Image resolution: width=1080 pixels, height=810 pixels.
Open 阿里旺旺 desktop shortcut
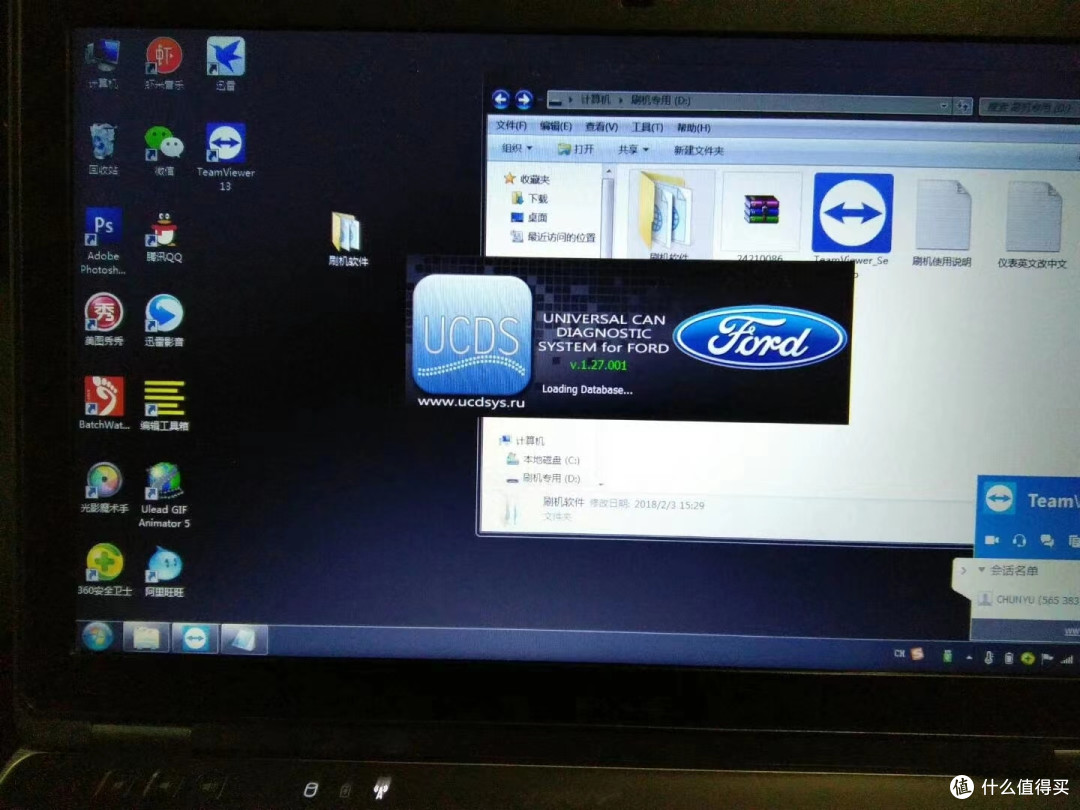[x=164, y=572]
